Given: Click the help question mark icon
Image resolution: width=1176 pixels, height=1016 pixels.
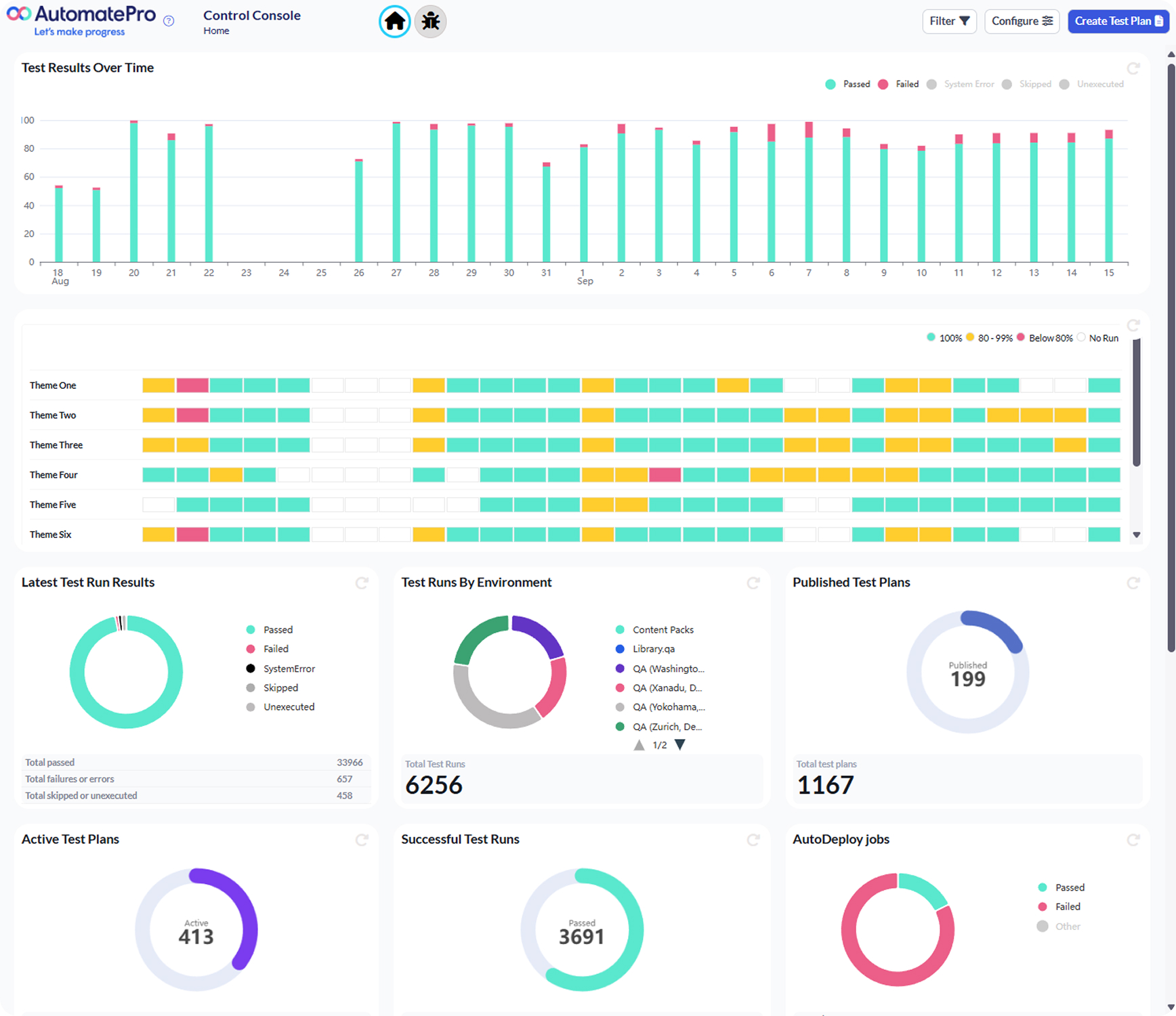Looking at the screenshot, I should pos(169,21).
